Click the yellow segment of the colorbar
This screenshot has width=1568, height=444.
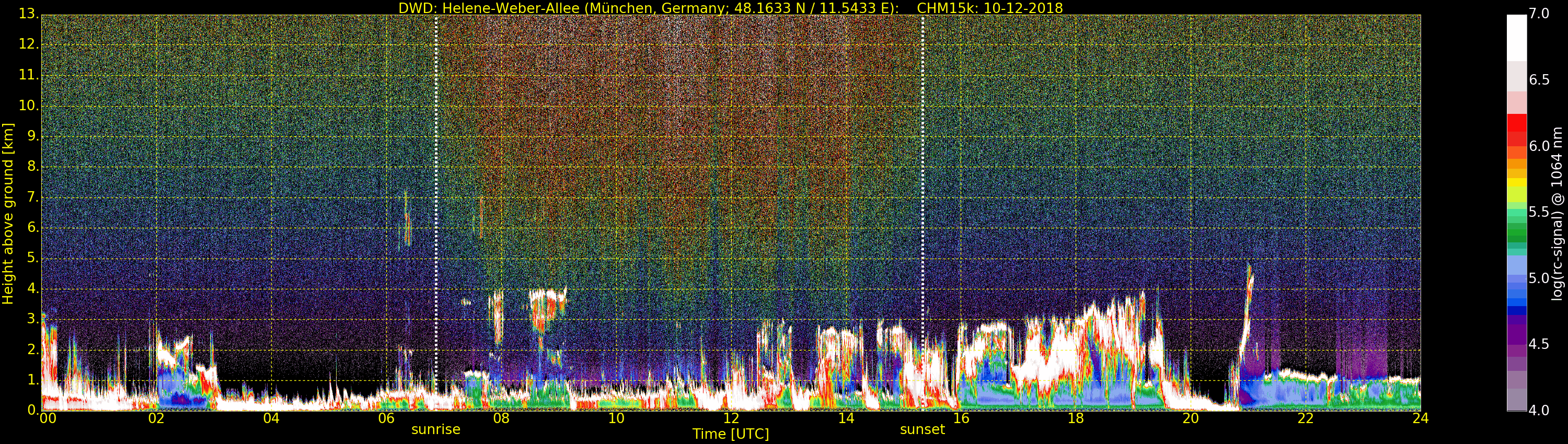click(x=1516, y=182)
